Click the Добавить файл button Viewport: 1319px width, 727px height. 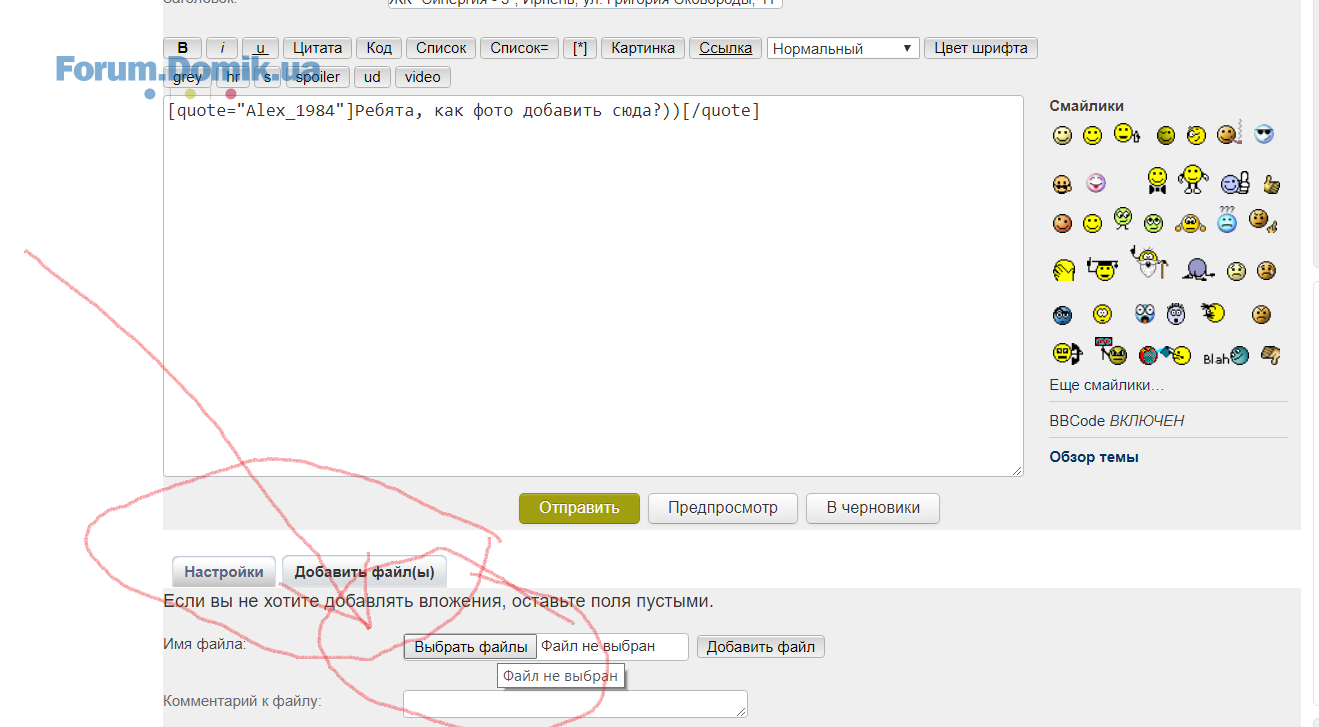click(761, 647)
